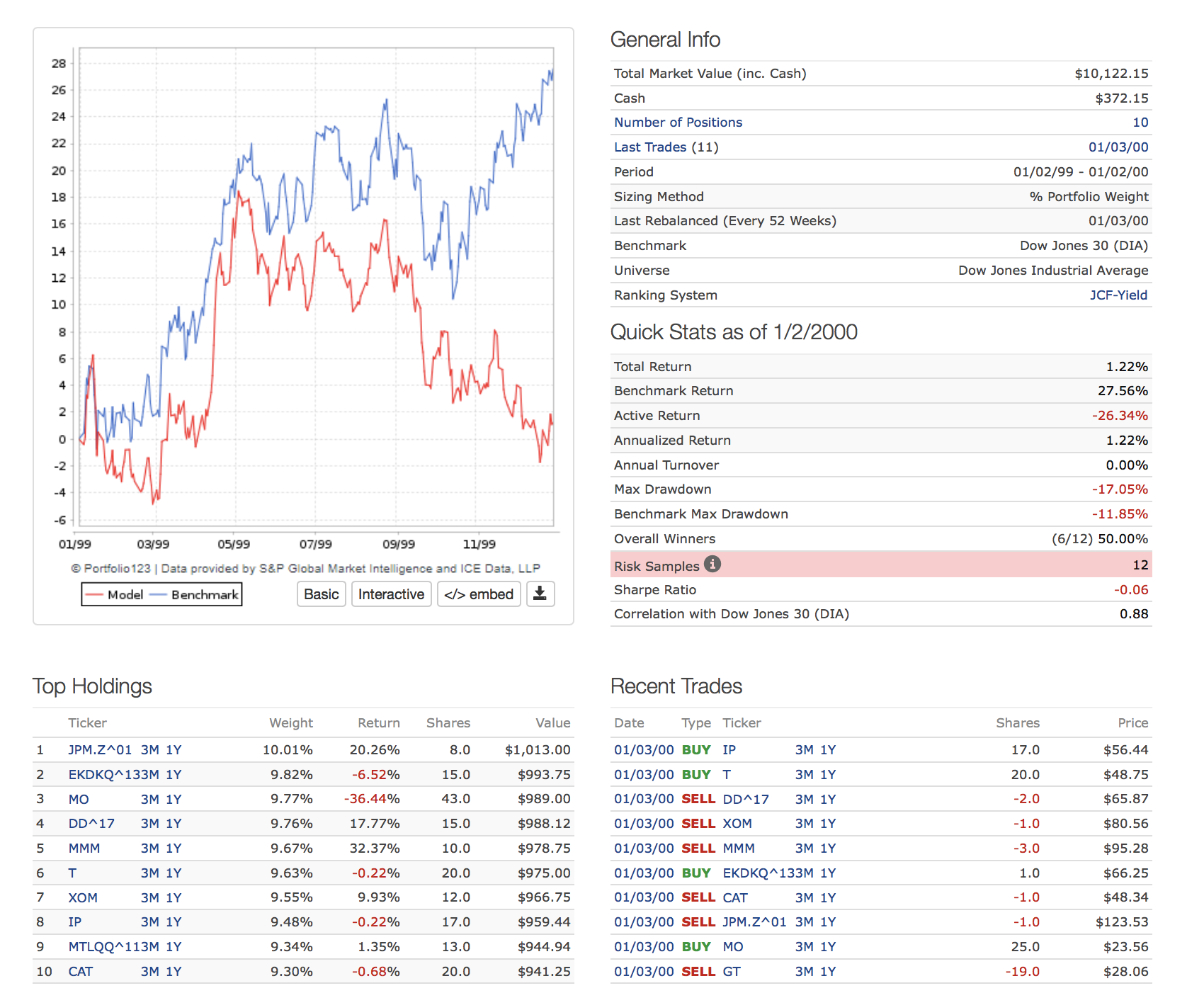Viewport: 1204px width, 993px height.
Task: Open the Last Trades link
Action: (649, 147)
